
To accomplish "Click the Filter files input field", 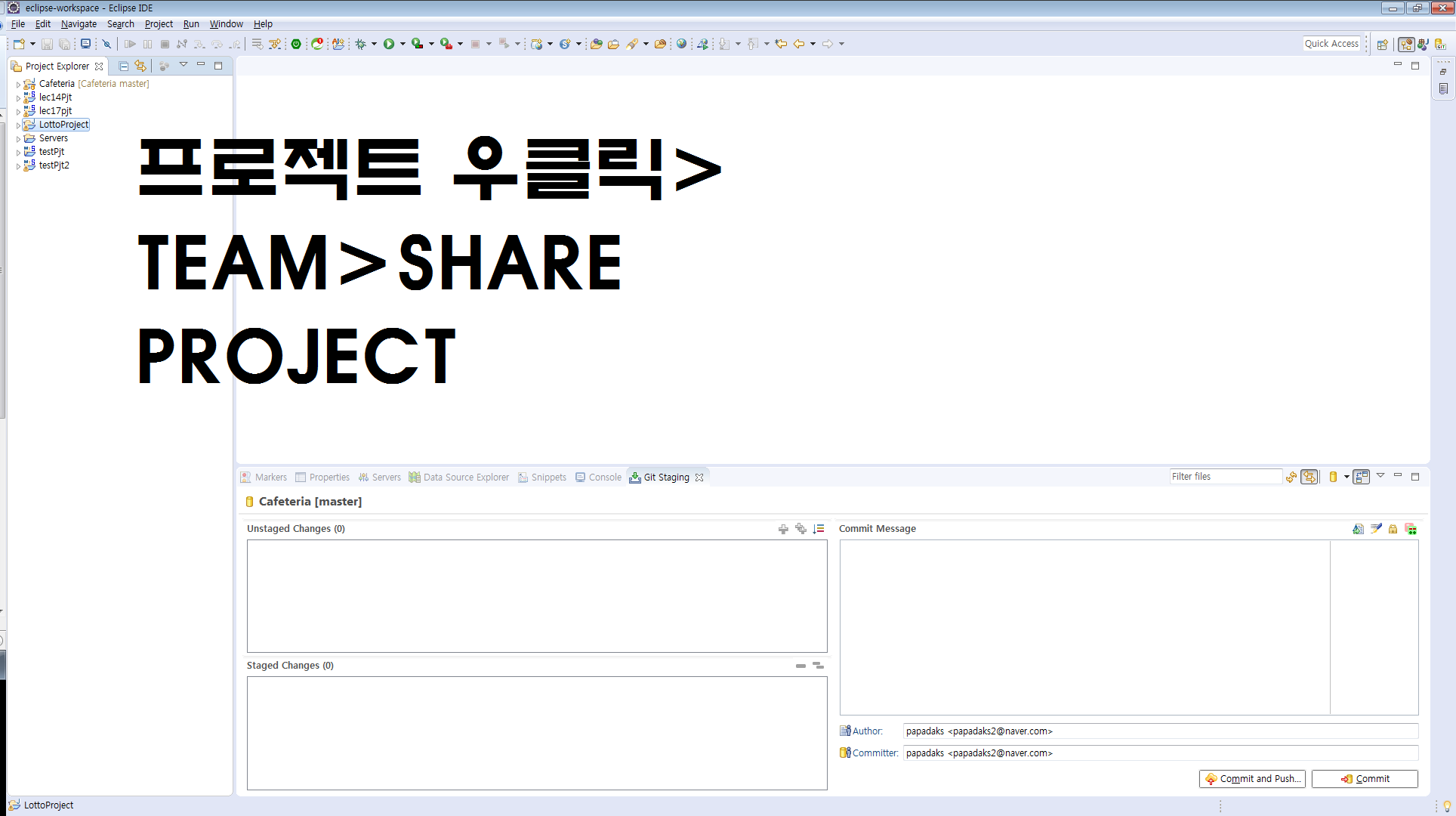I will 1225,477.
